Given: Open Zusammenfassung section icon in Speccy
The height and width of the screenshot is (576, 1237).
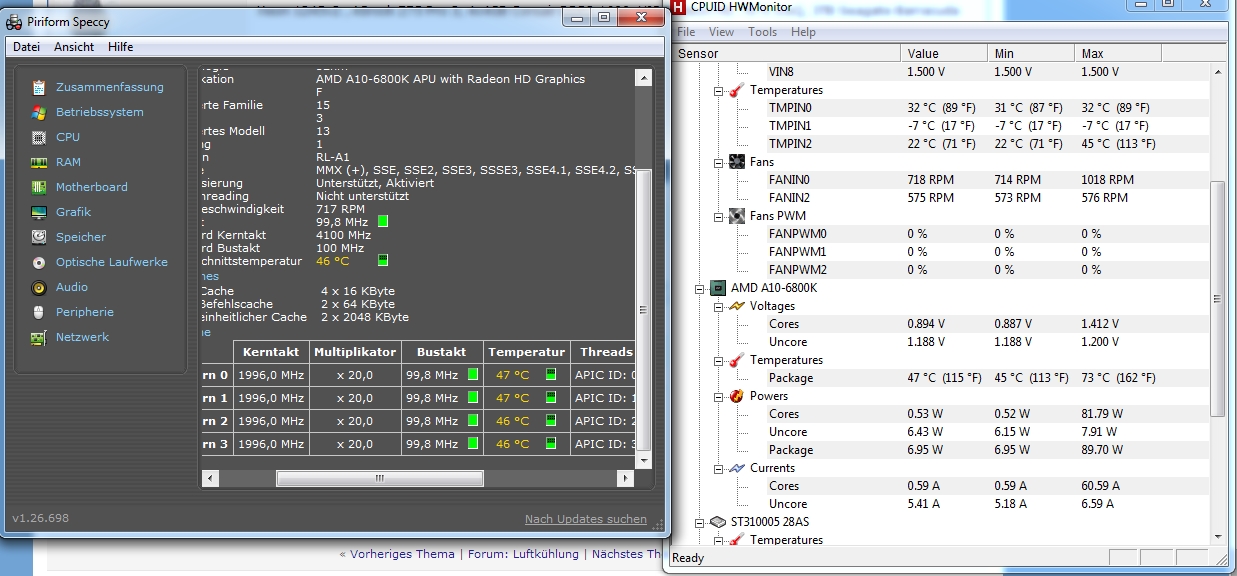Looking at the screenshot, I should (39, 87).
